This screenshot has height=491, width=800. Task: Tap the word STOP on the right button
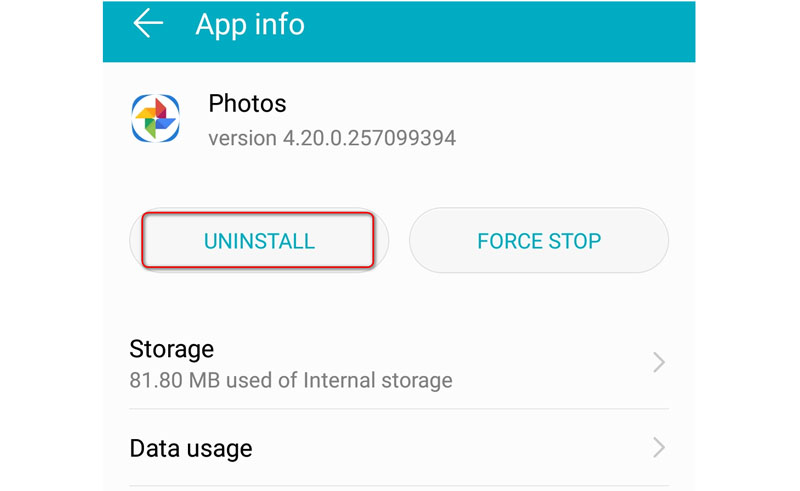(574, 241)
